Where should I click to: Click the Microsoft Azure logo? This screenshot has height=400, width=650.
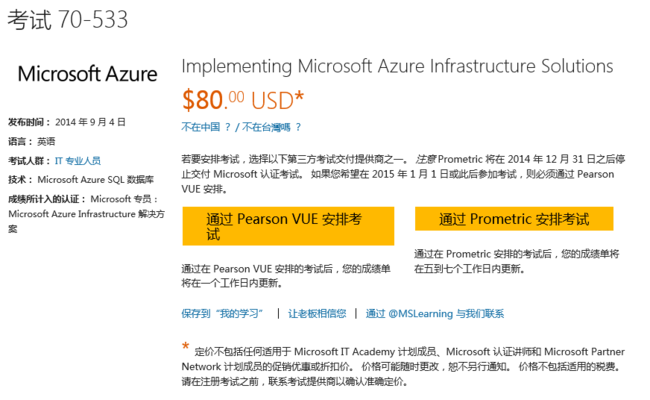pyautogui.click(x=87, y=74)
